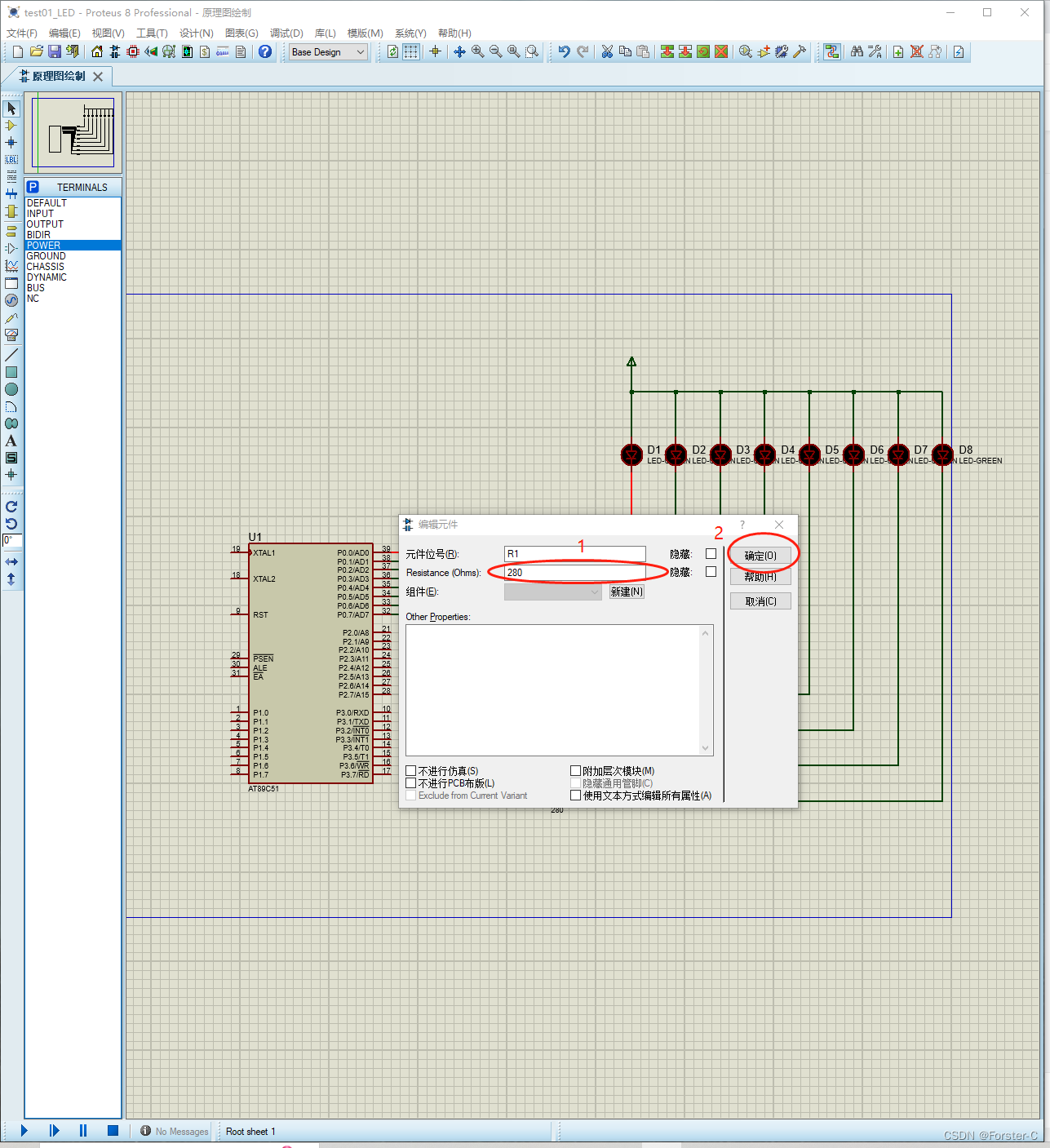Open the 视图(V) menu
Screen dimensions: 1050x1148
point(108,33)
